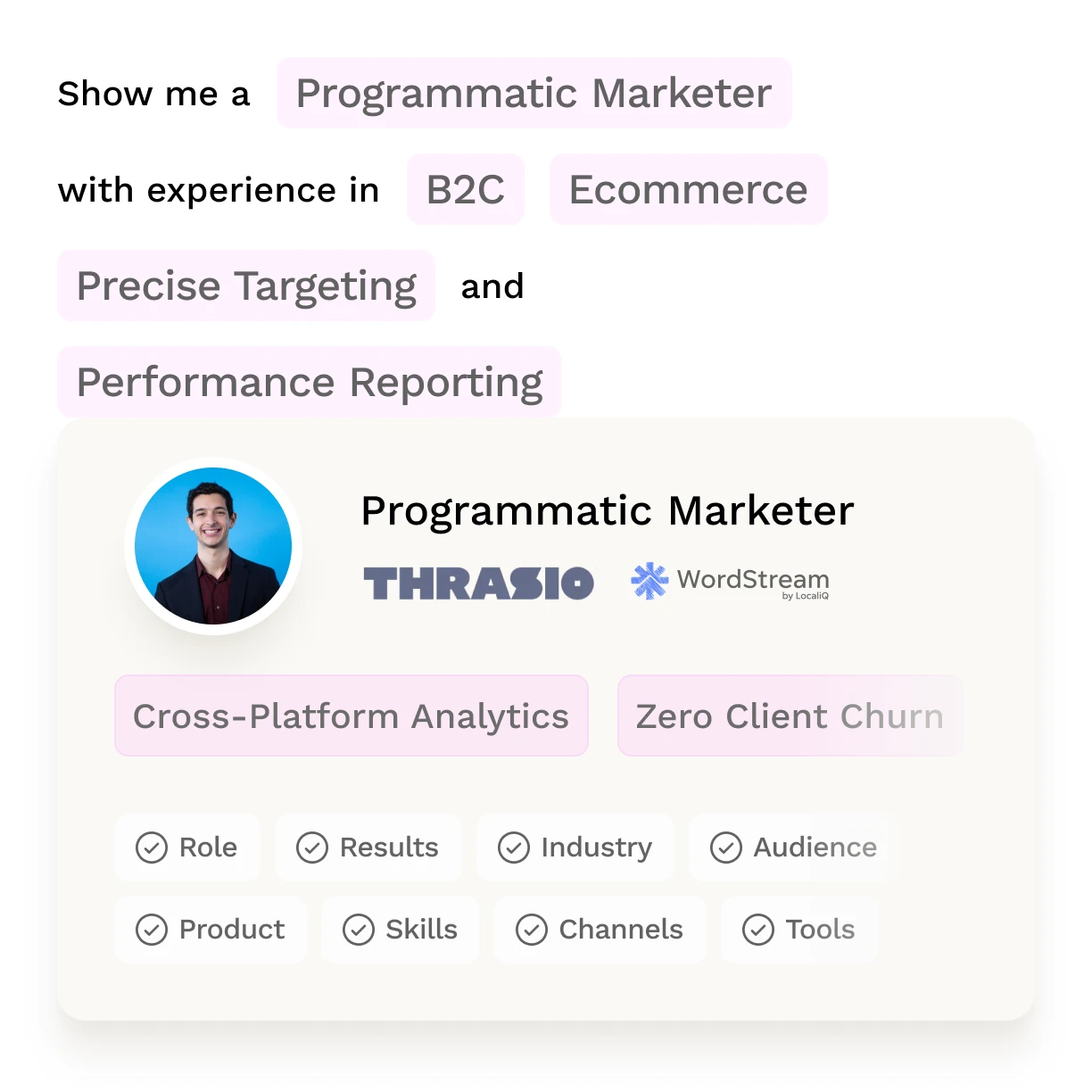Open the Ecommerce industry selector
This screenshot has height=1092, width=1092.
coord(689,189)
